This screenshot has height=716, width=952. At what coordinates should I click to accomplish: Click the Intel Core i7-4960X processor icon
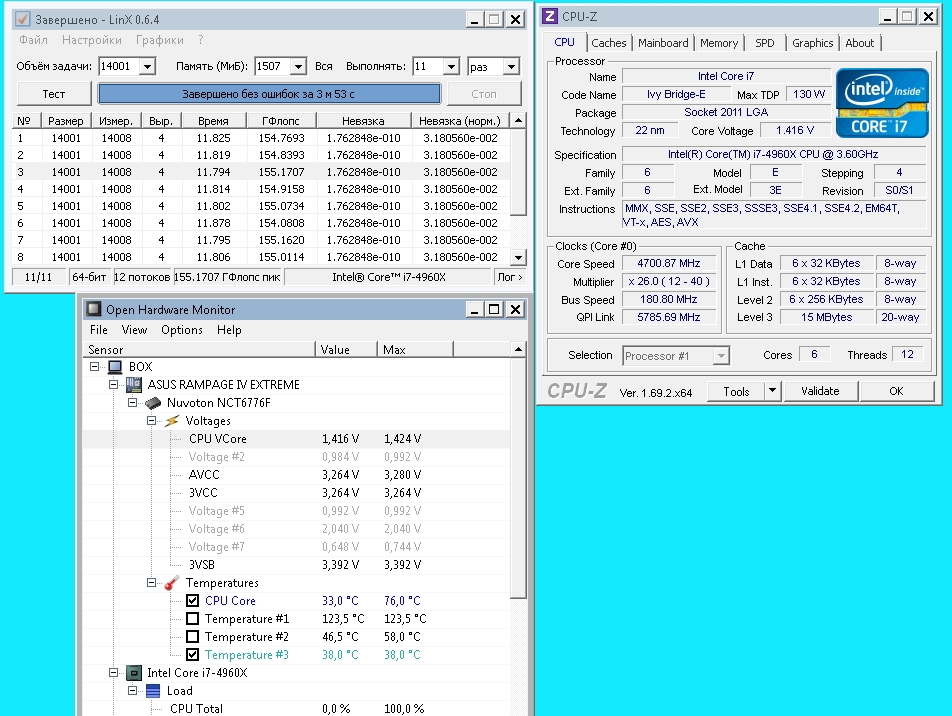134,673
